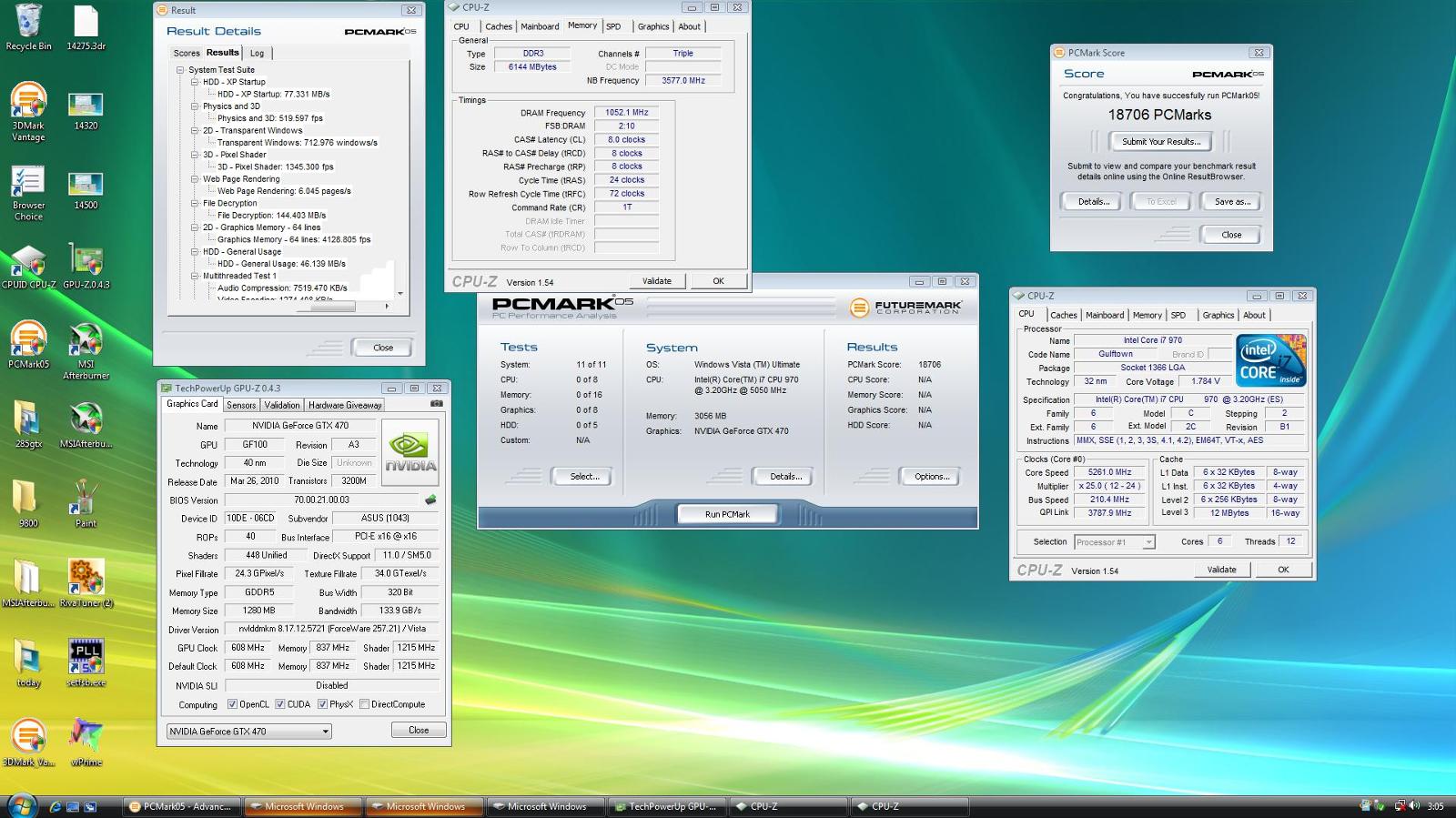1456x818 pixels.
Task: Click Submit Your Results button
Action: [x=1160, y=142]
